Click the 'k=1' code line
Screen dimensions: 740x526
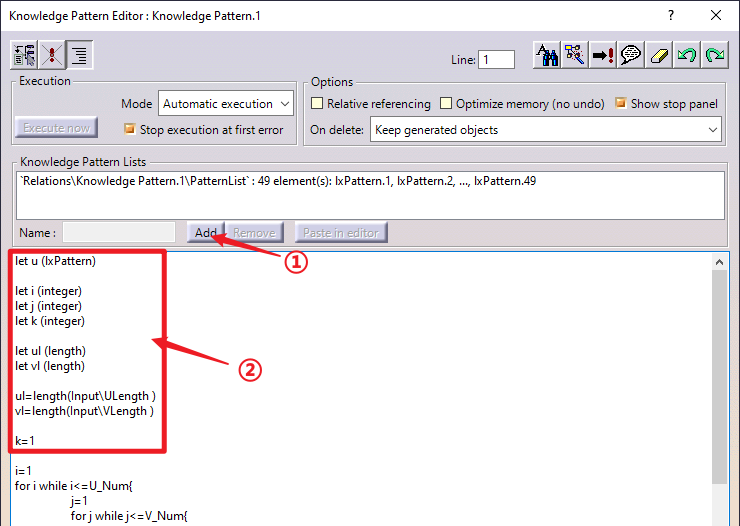(25, 441)
